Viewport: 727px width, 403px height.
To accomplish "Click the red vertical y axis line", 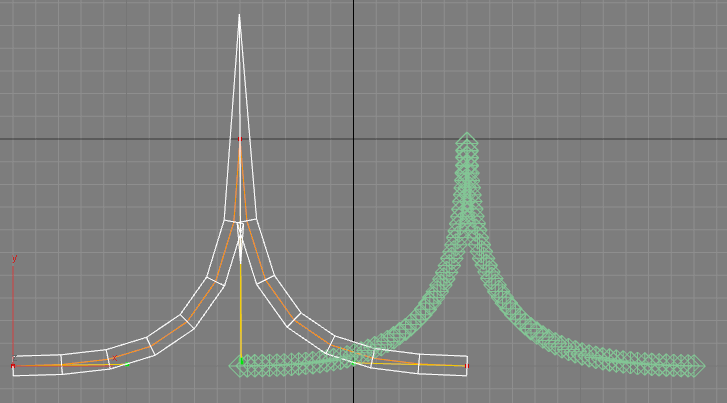I will [13, 310].
